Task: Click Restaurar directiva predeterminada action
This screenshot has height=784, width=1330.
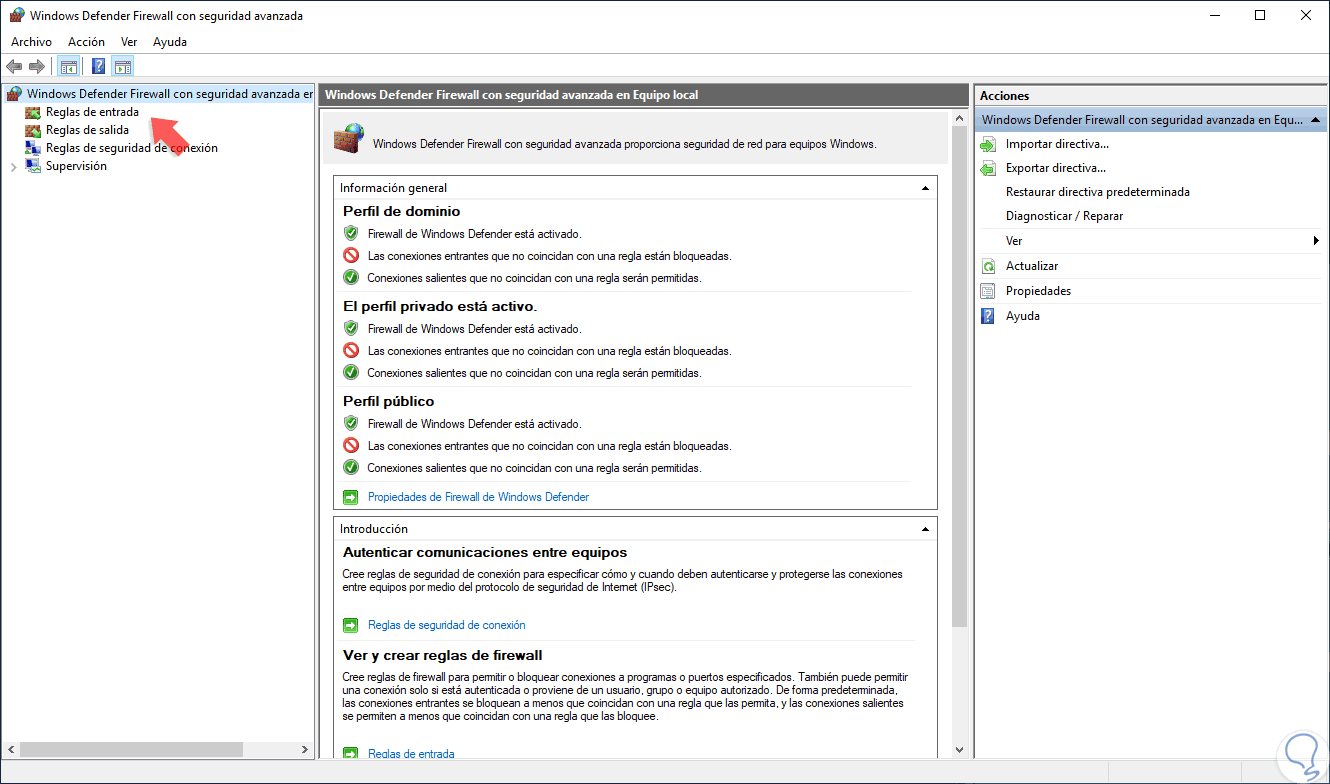Action: (x=1097, y=192)
